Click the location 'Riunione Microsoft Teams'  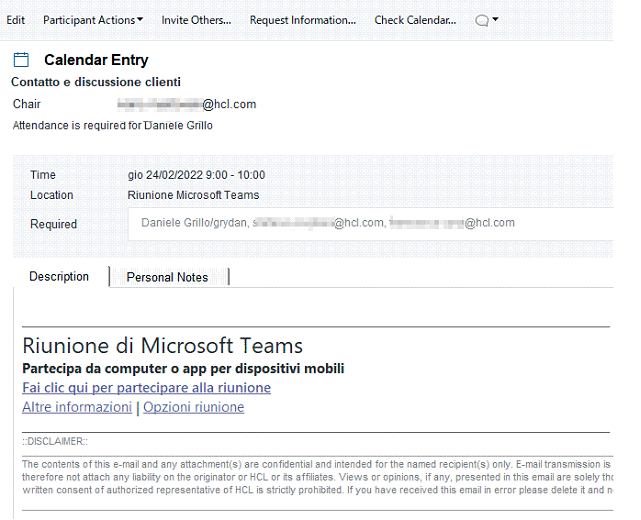coord(193,195)
